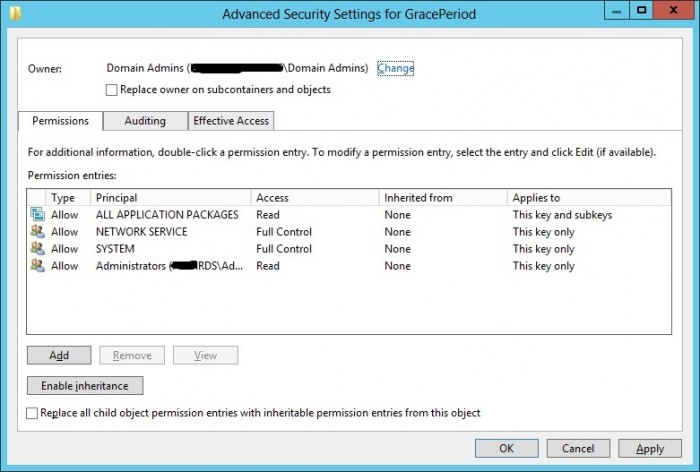Confirm with the OK button

[x=507, y=448]
